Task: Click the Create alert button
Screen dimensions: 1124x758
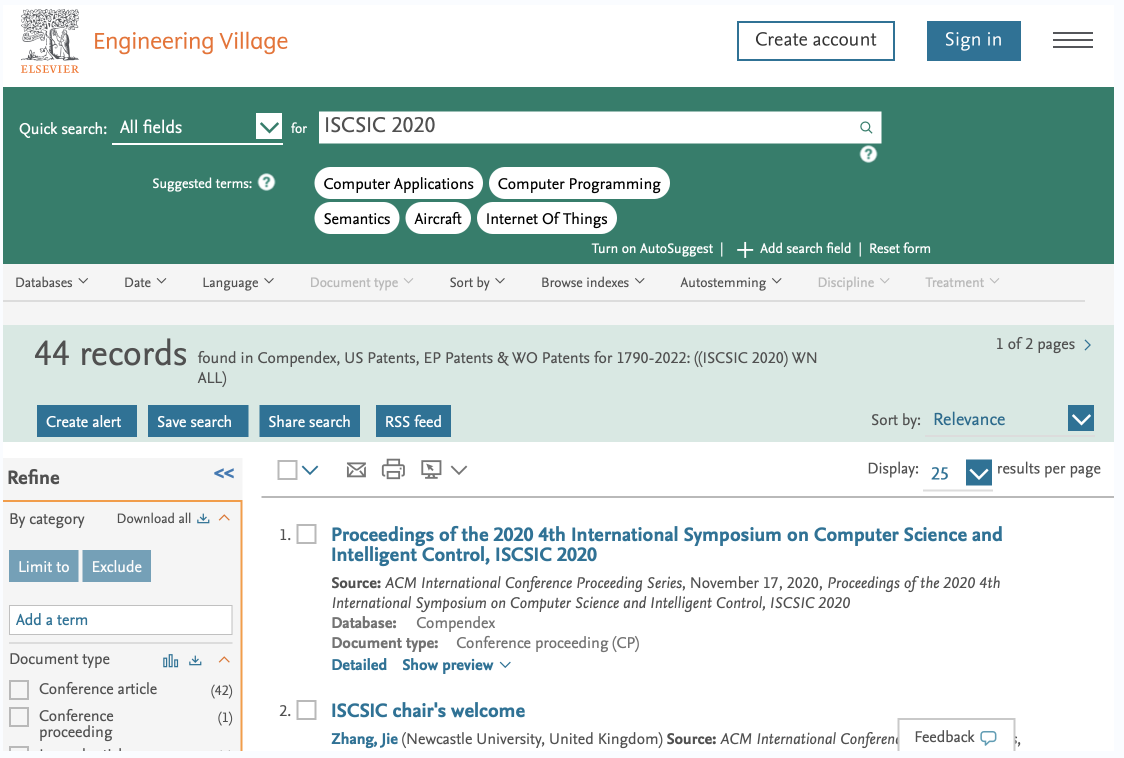Action: tap(86, 421)
